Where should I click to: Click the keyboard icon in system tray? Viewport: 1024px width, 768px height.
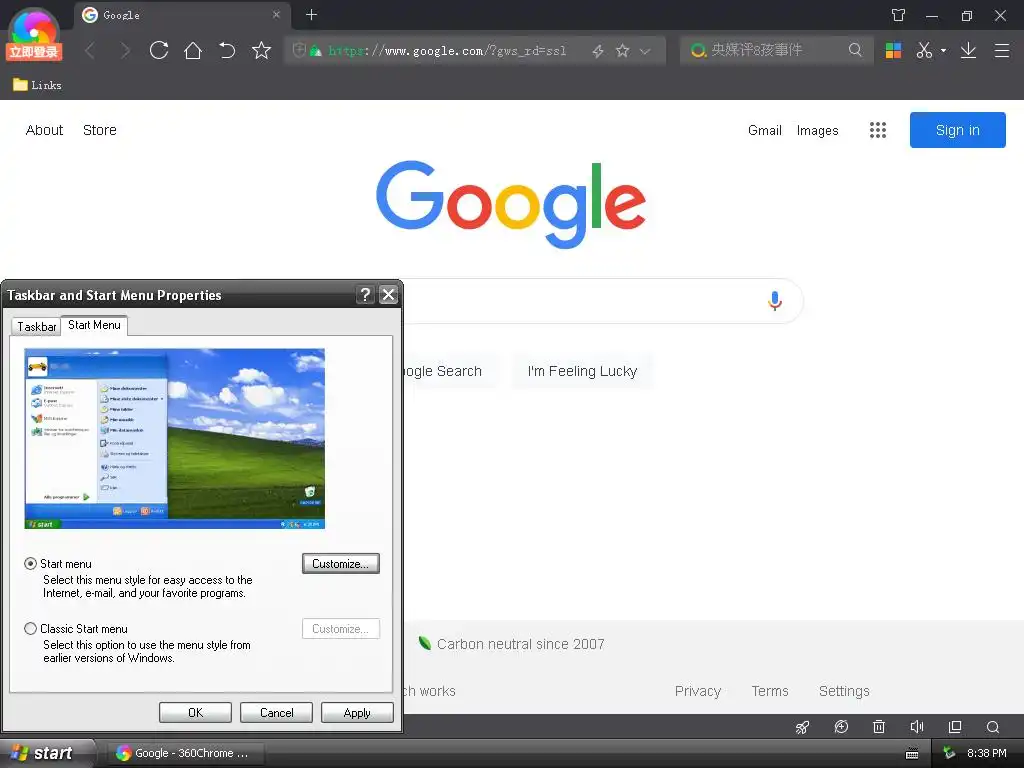pyautogui.click(x=912, y=754)
